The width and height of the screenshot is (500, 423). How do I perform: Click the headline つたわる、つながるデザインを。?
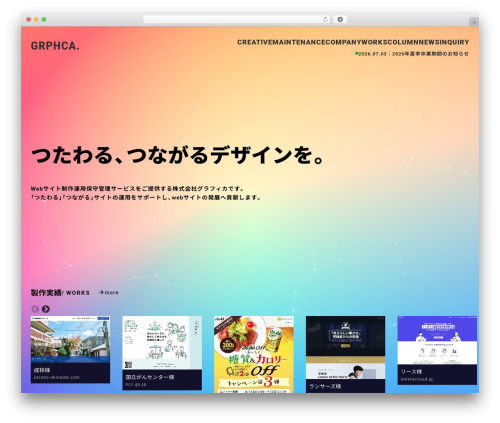tap(178, 155)
